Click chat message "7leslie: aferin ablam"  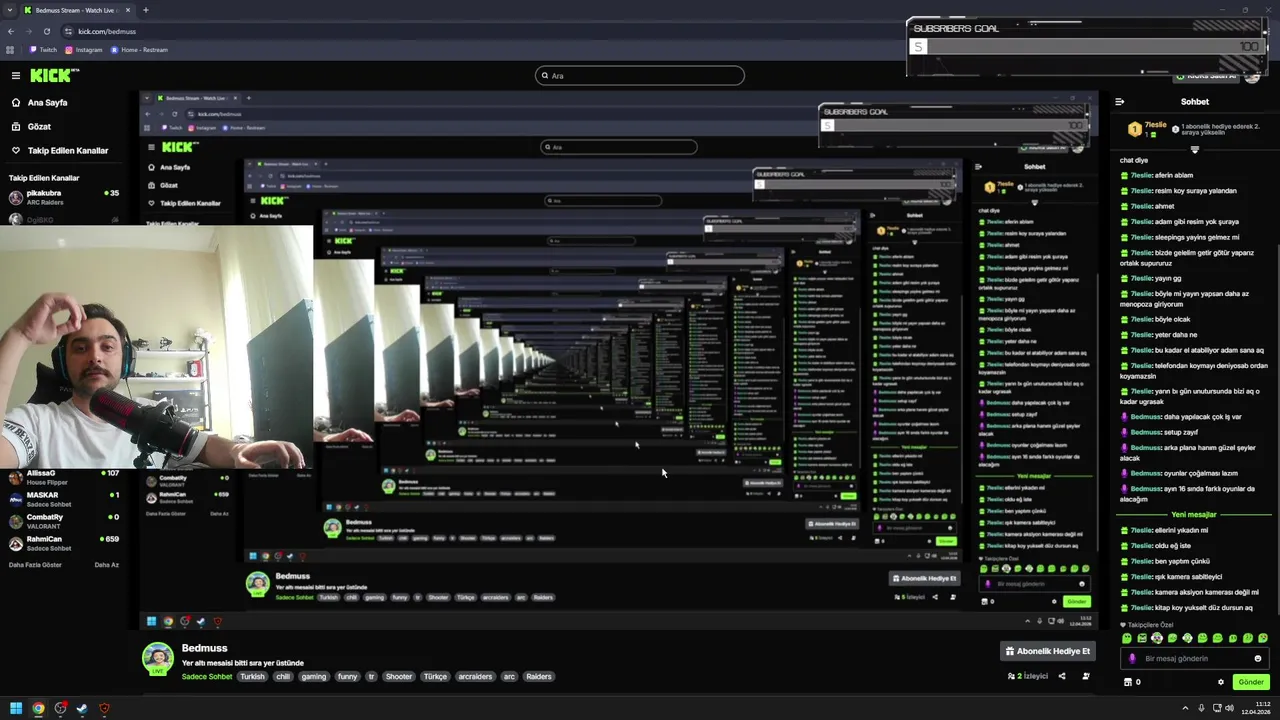[1157, 175]
